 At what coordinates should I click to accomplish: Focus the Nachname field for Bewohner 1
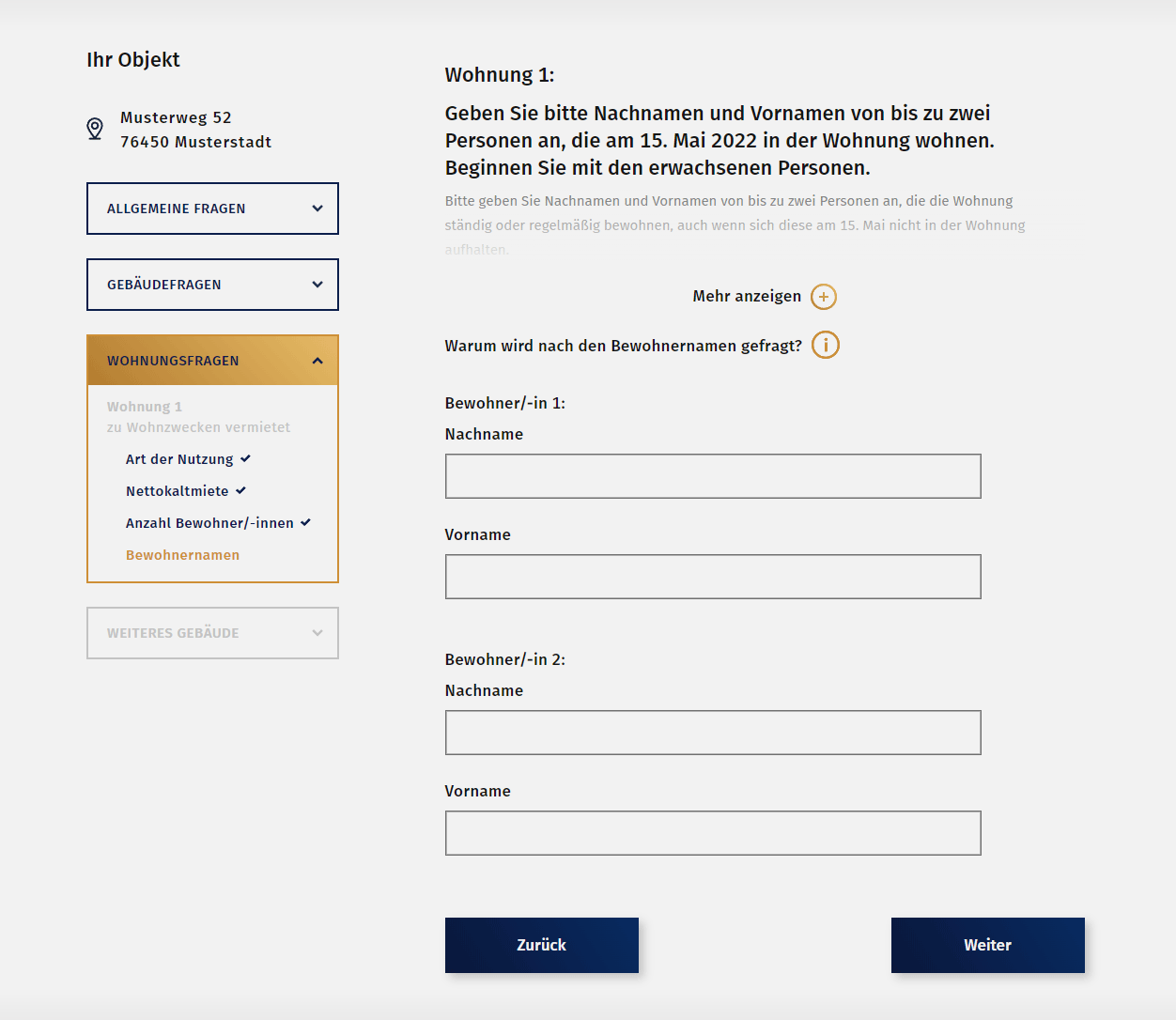click(713, 476)
